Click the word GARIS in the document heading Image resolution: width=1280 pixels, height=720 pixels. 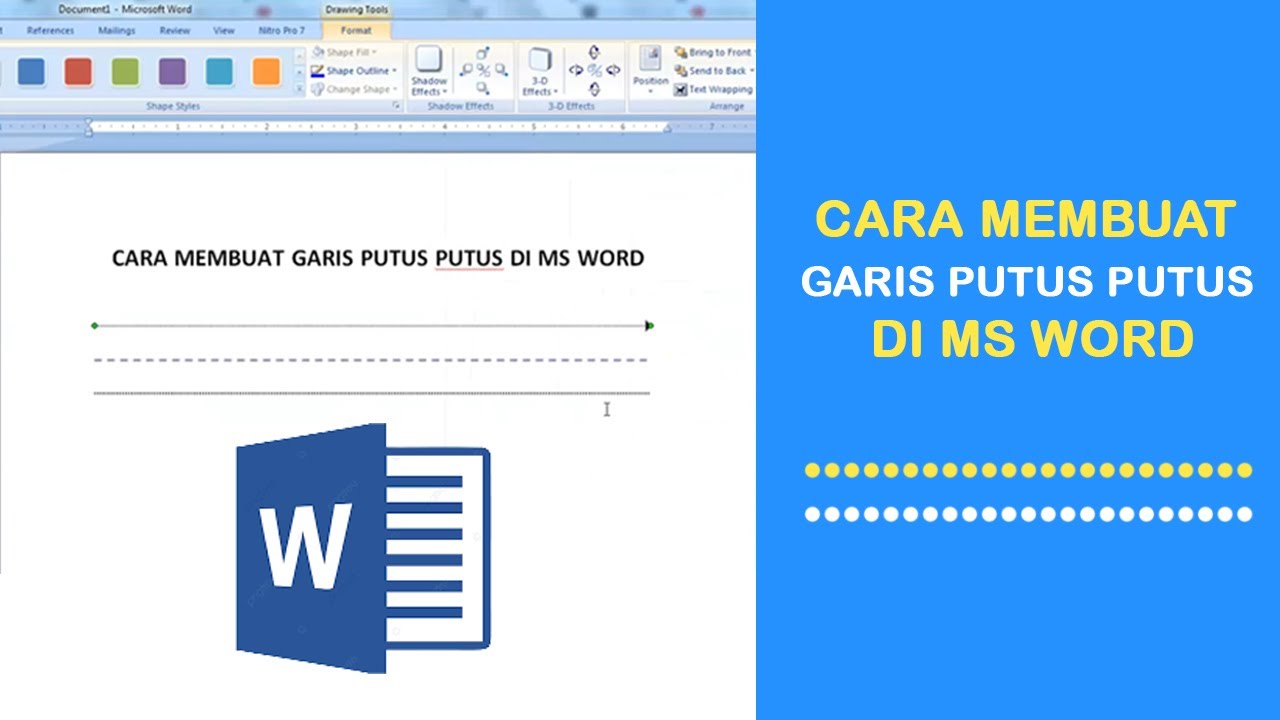coord(324,258)
